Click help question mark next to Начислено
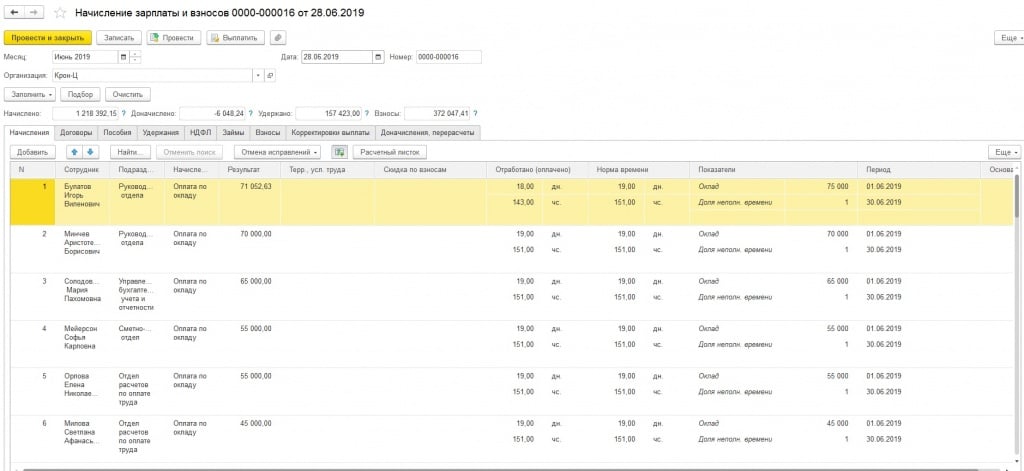This screenshot has width=1024, height=471. tap(125, 113)
